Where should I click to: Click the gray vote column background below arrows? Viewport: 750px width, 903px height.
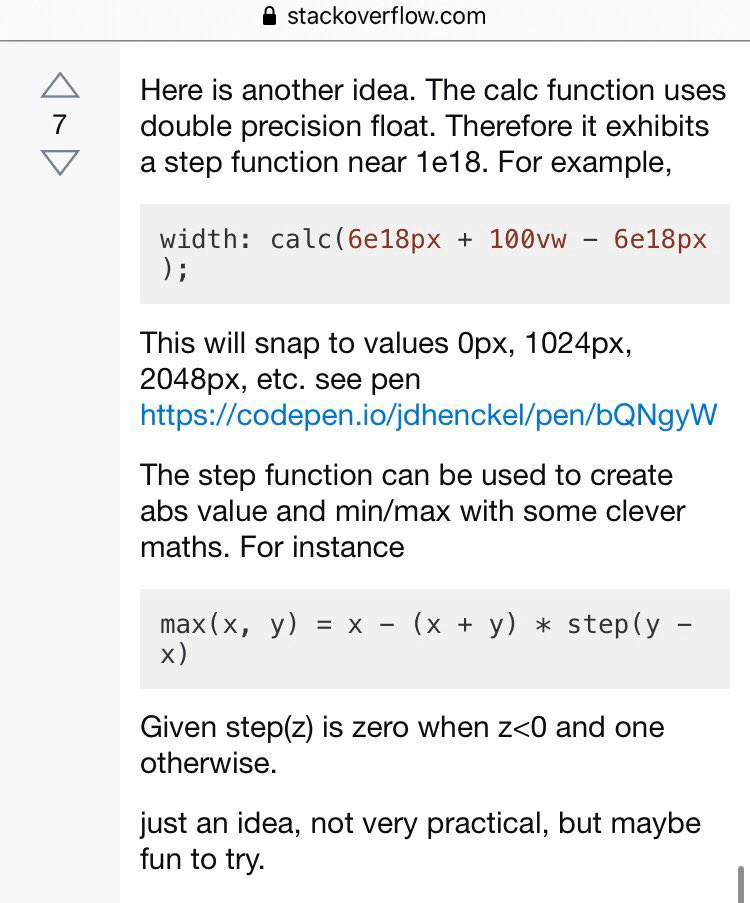pos(60,518)
